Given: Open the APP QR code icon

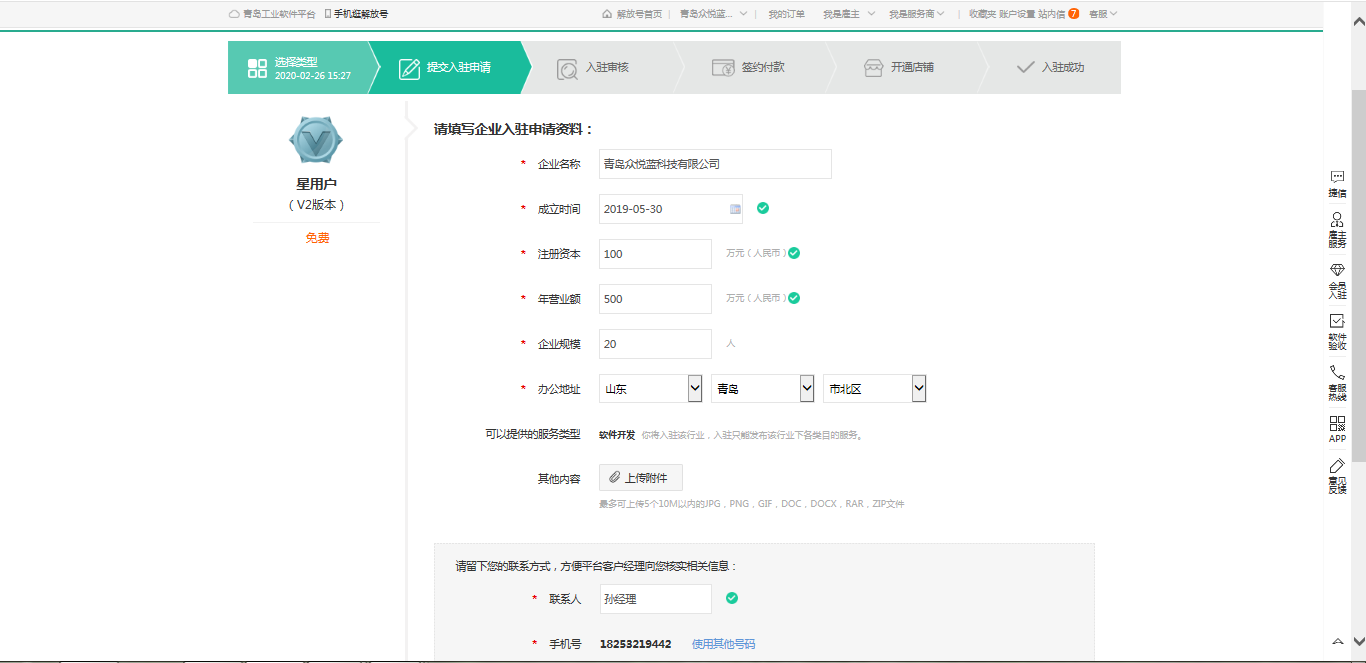Looking at the screenshot, I should tap(1337, 423).
